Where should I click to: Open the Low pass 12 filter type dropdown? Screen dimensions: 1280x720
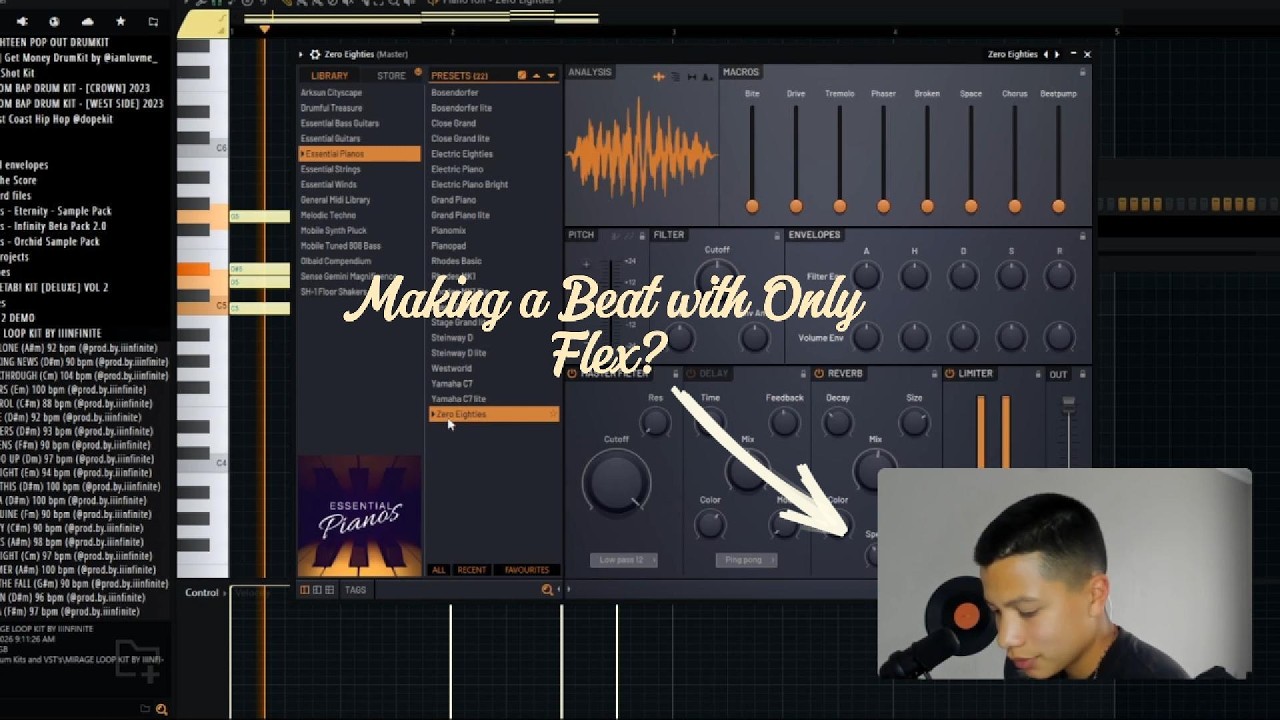click(623, 560)
